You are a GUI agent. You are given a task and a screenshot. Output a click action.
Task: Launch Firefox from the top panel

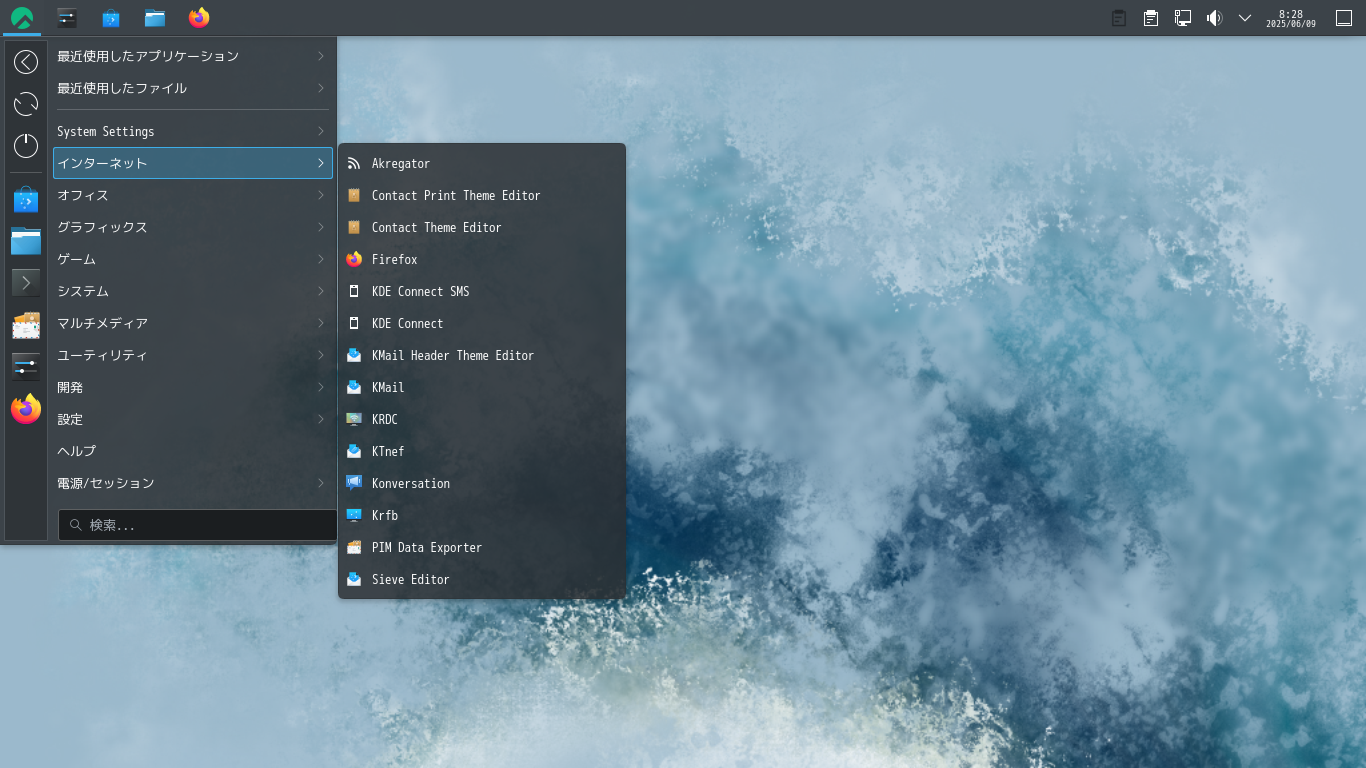coord(199,18)
